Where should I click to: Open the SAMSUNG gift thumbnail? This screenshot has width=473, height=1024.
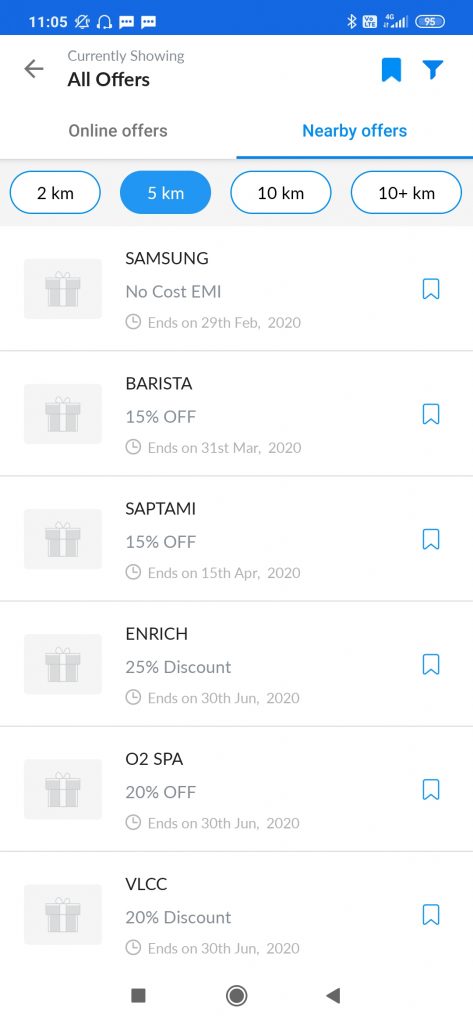[x=63, y=289]
